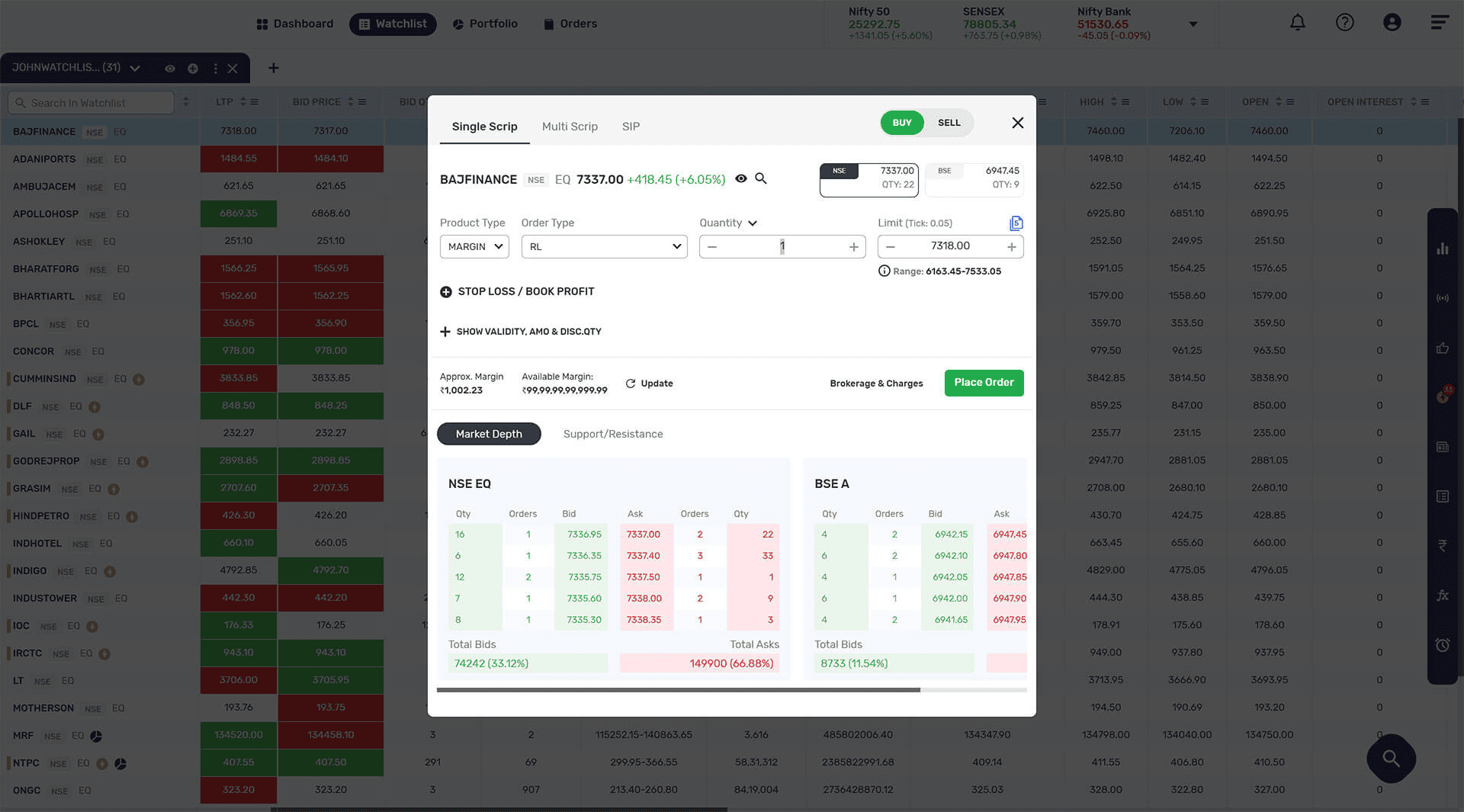Open the notifications bell
This screenshot has height=812, width=1464.
pos(1297,23)
